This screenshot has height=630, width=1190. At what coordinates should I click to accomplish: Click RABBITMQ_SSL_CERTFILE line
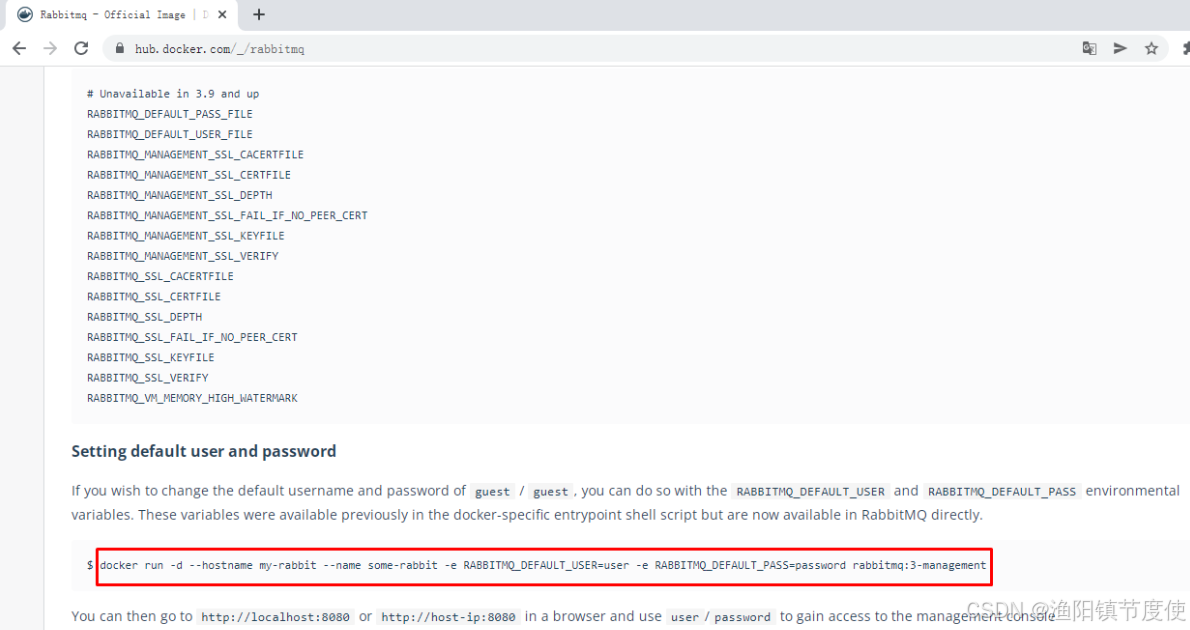pyautogui.click(x=154, y=297)
